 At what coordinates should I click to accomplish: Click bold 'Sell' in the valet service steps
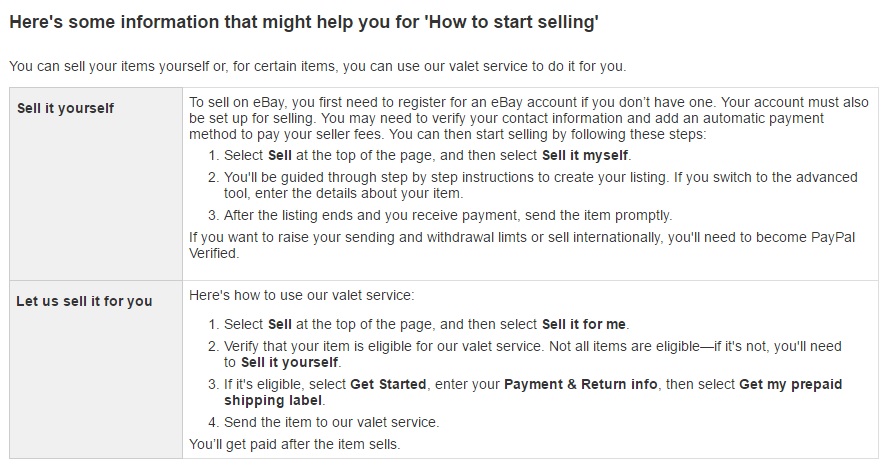(280, 324)
